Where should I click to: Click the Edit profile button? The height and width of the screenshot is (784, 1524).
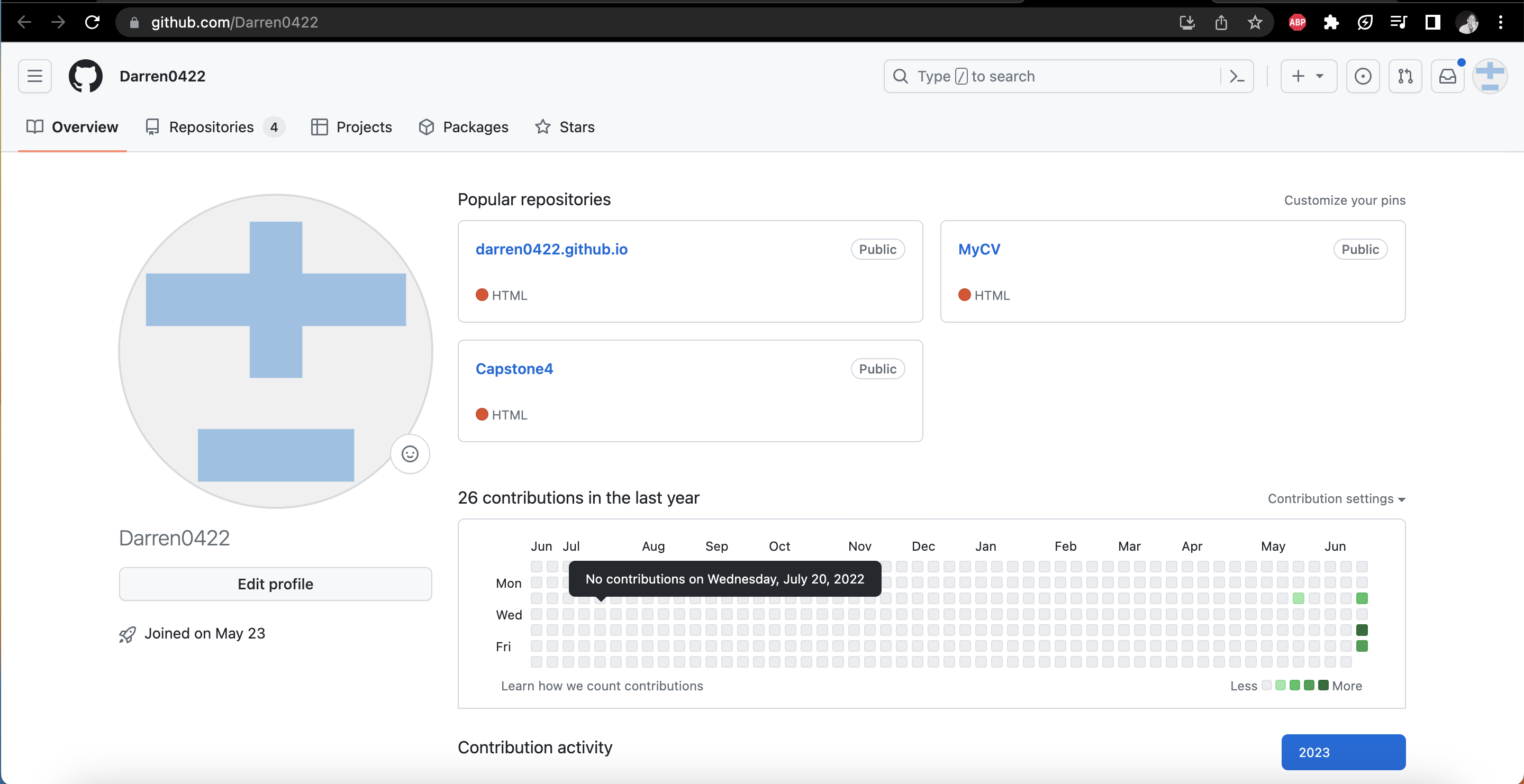click(275, 584)
